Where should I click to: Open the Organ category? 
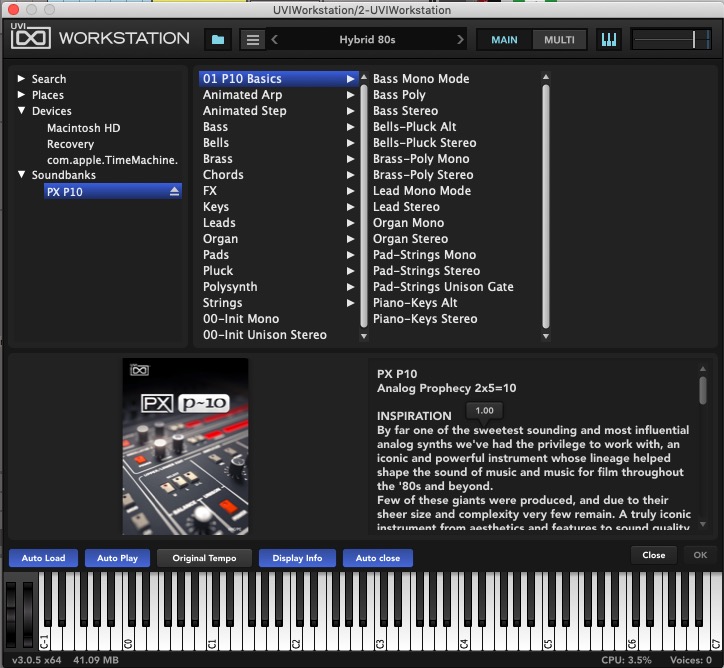point(279,239)
